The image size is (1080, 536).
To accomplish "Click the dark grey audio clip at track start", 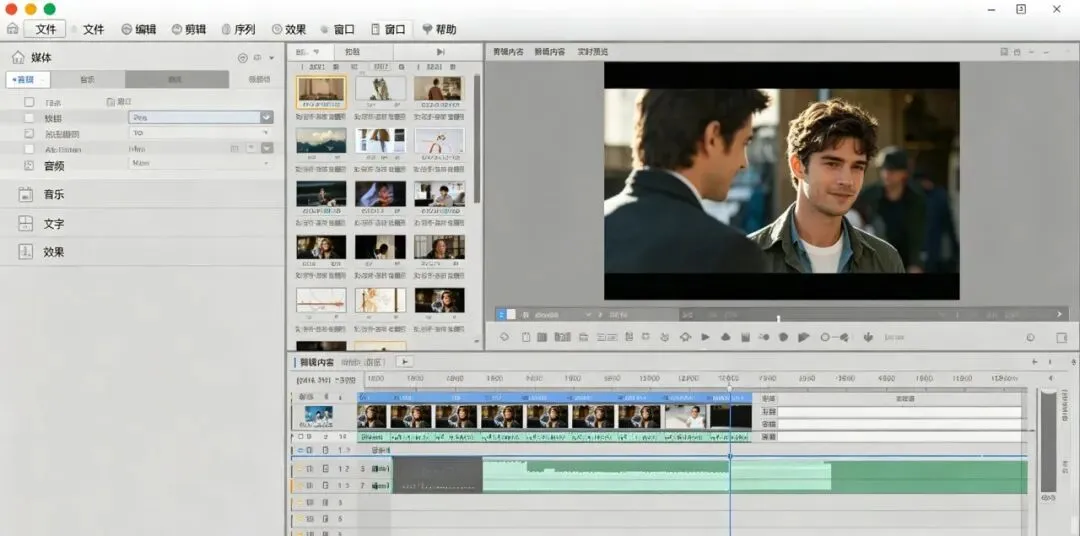I will tap(437, 477).
